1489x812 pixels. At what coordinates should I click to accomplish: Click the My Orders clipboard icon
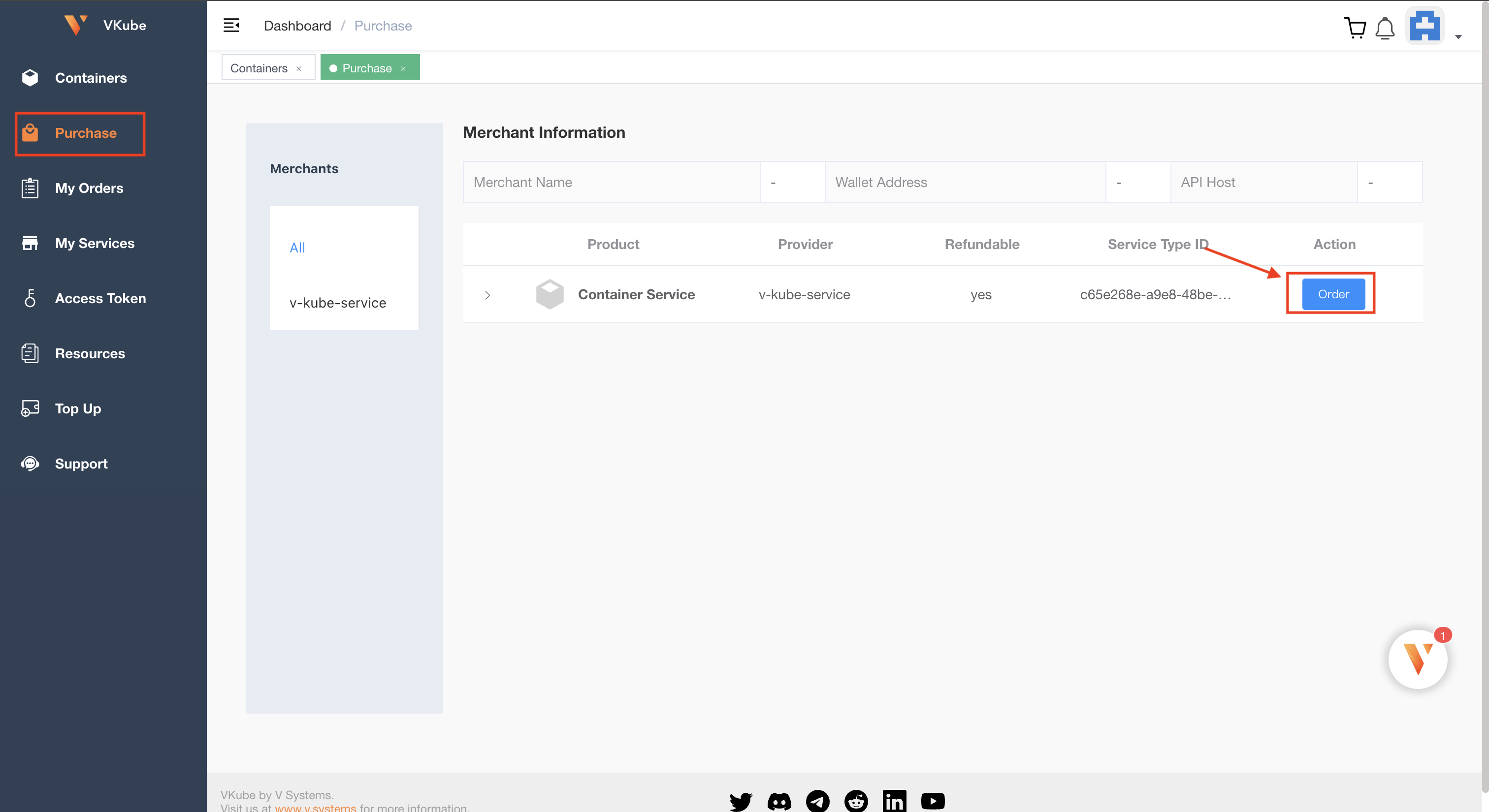coord(30,188)
